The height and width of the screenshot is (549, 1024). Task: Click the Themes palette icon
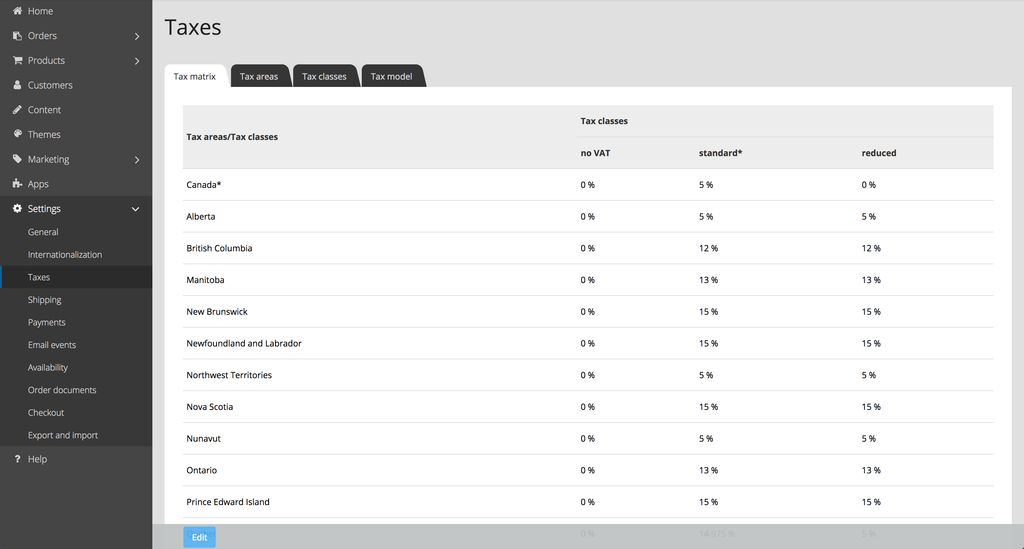coord(17,134)
